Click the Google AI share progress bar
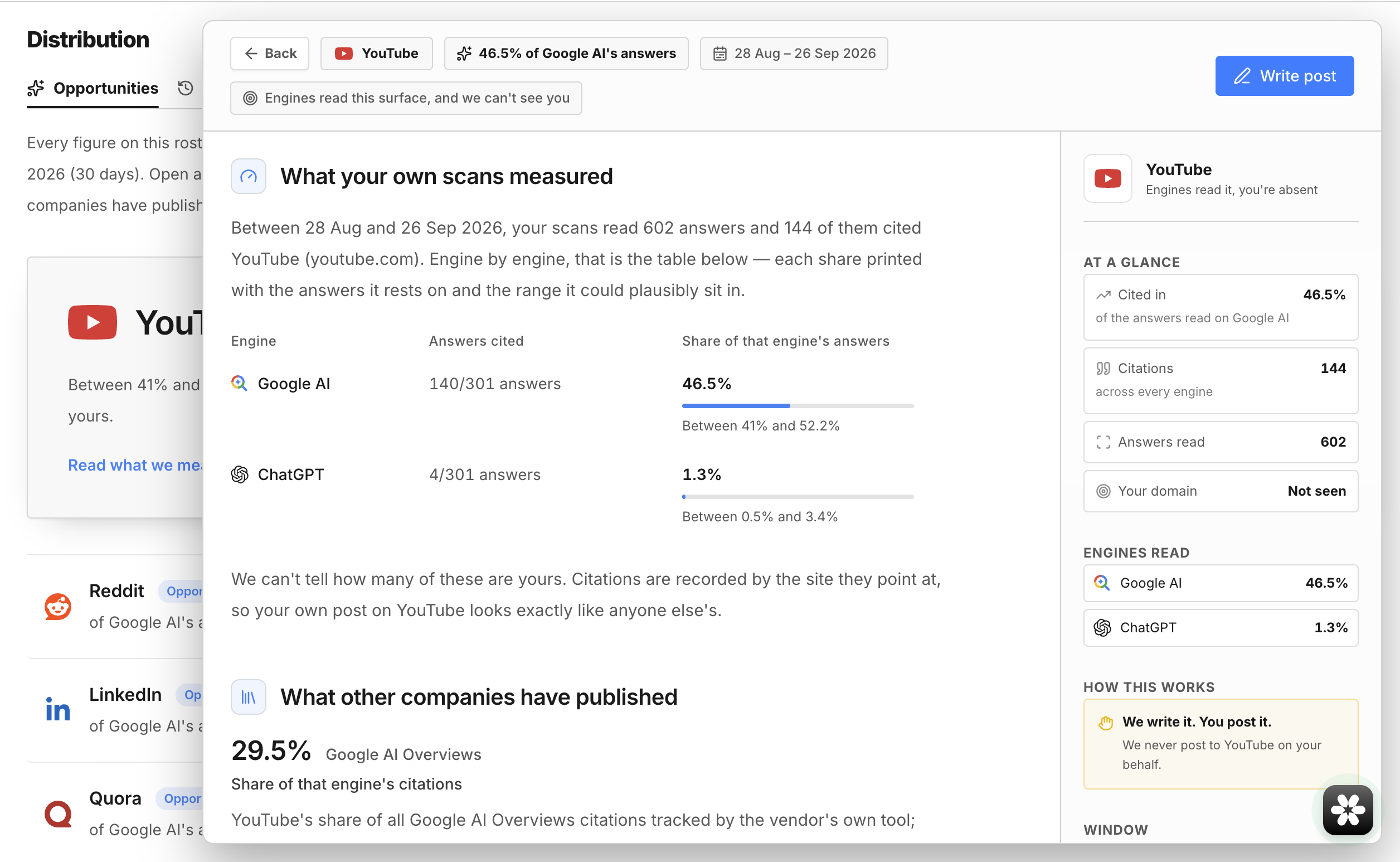 (x=798, y=406)
